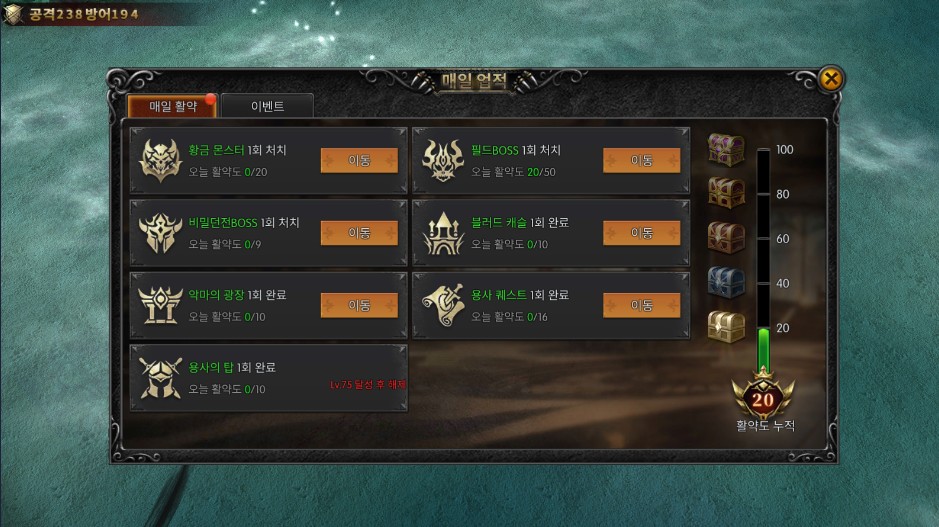The height and width of the screenshot is (527, 939).
Task: Click the 활약도 누적 20 badge
Action: click(764, 398)
